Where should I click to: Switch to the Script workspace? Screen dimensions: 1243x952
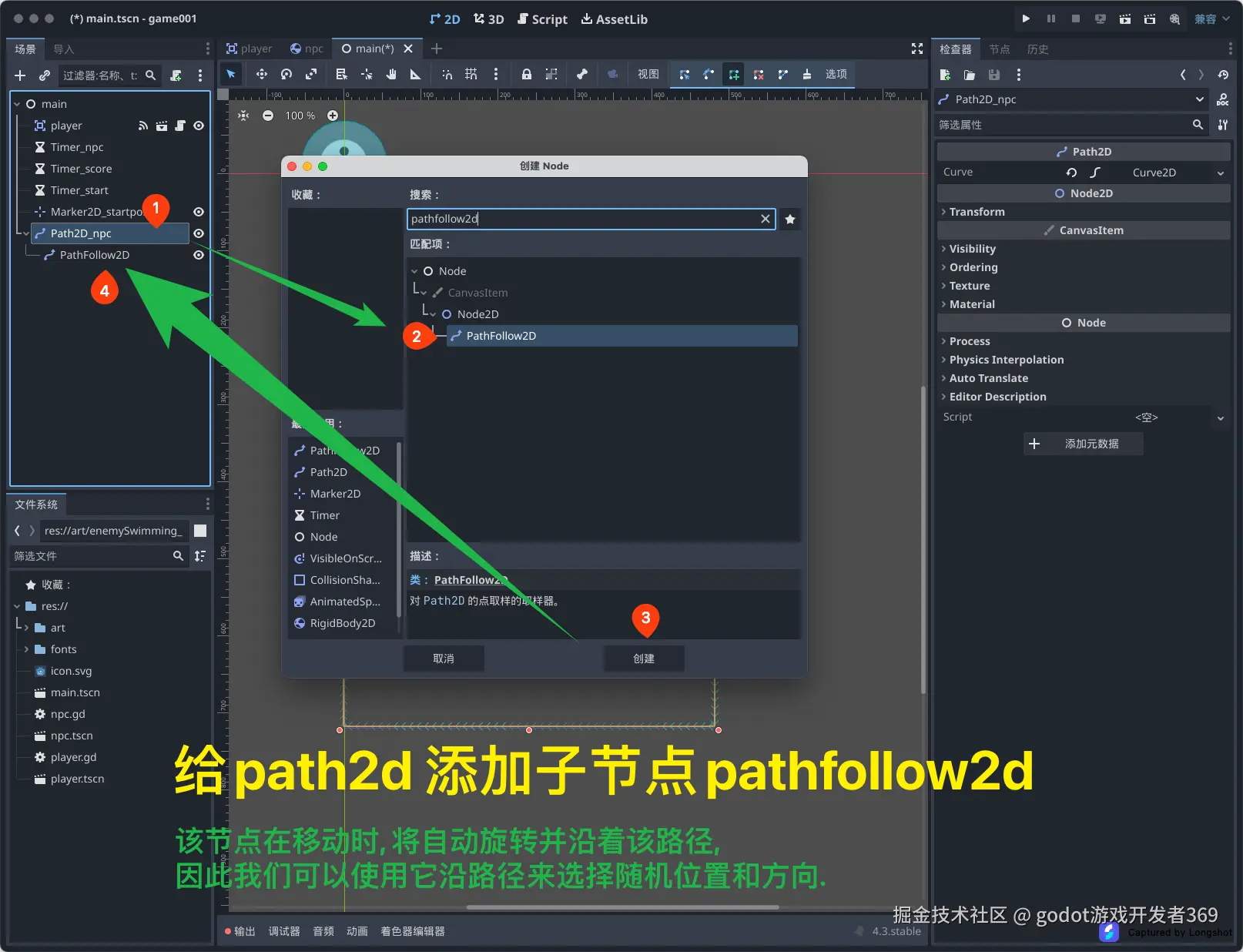542,19
